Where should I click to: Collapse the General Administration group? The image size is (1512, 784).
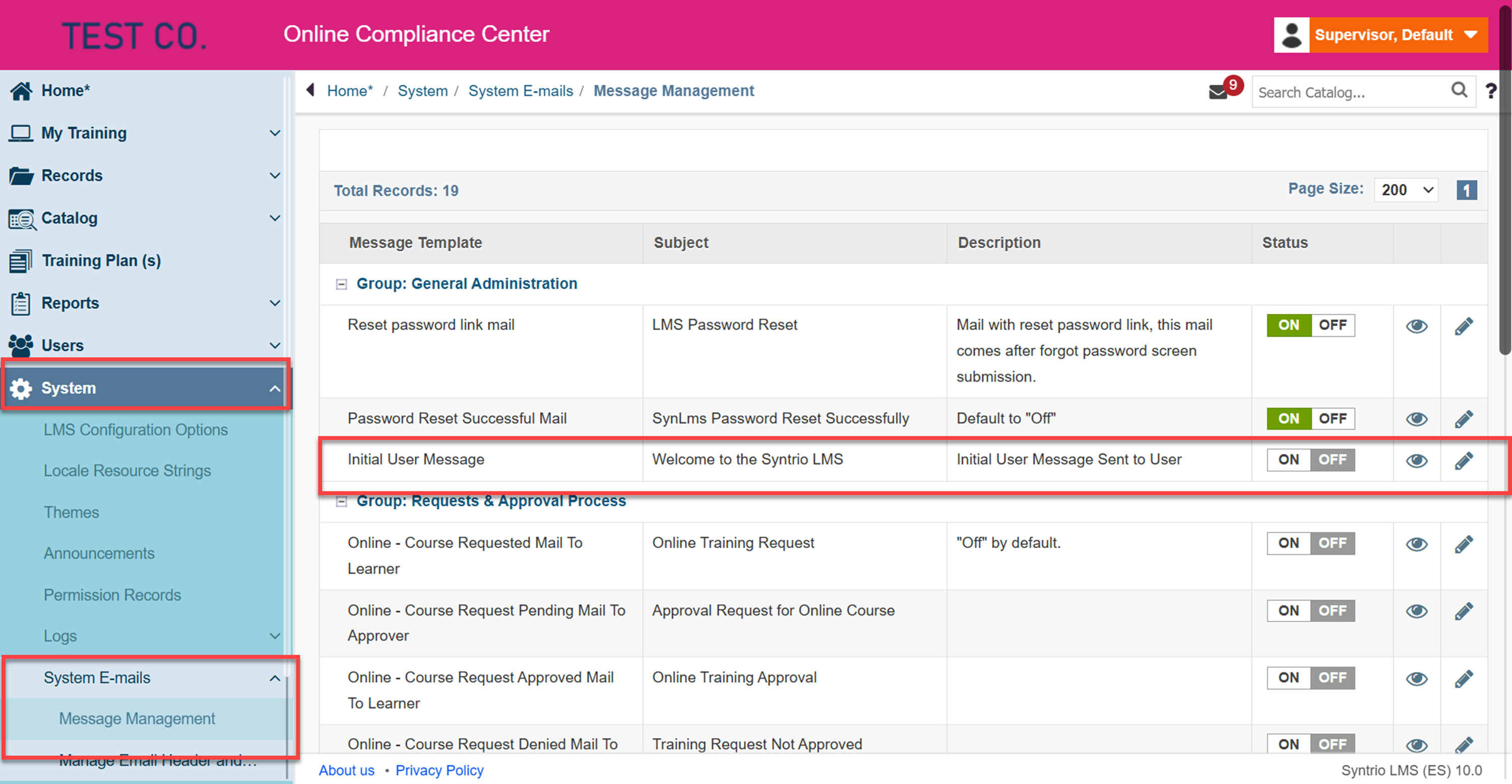[x=341, y=285]
